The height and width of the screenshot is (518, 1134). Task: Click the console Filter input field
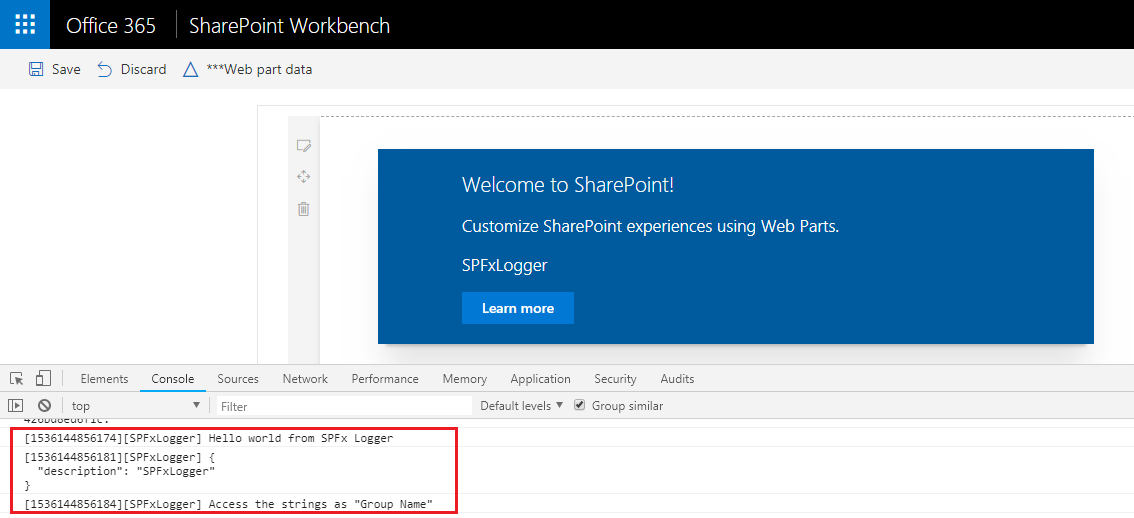point(344,406)
